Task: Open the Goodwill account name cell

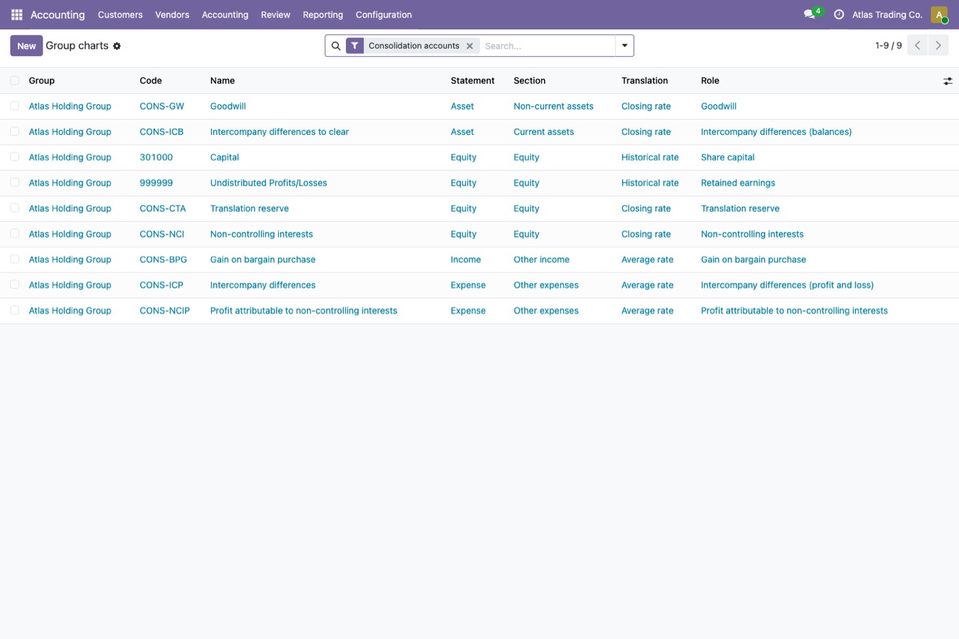Action: (228, 106)
